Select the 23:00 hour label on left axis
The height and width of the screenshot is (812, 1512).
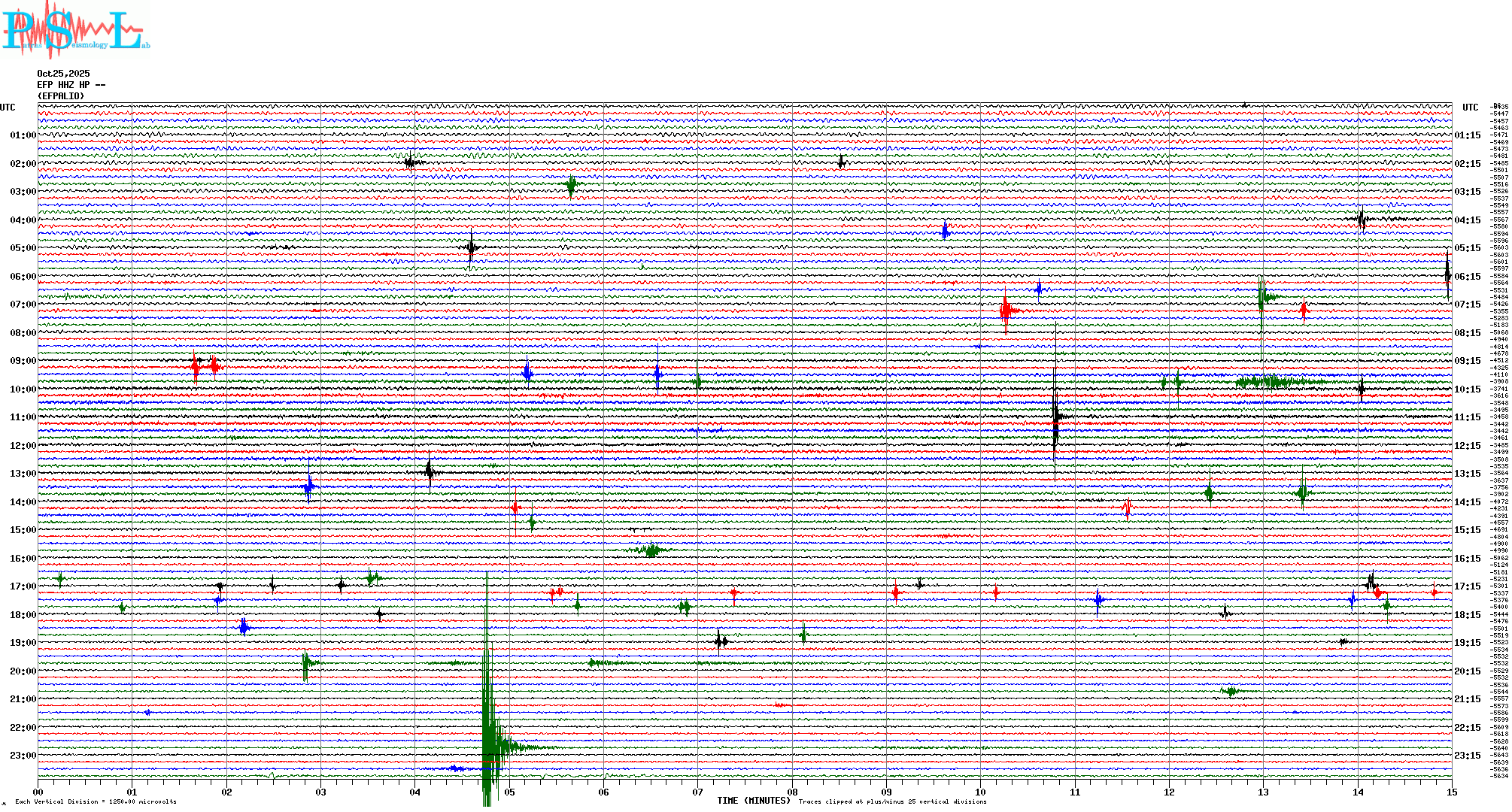click(23, 756)
